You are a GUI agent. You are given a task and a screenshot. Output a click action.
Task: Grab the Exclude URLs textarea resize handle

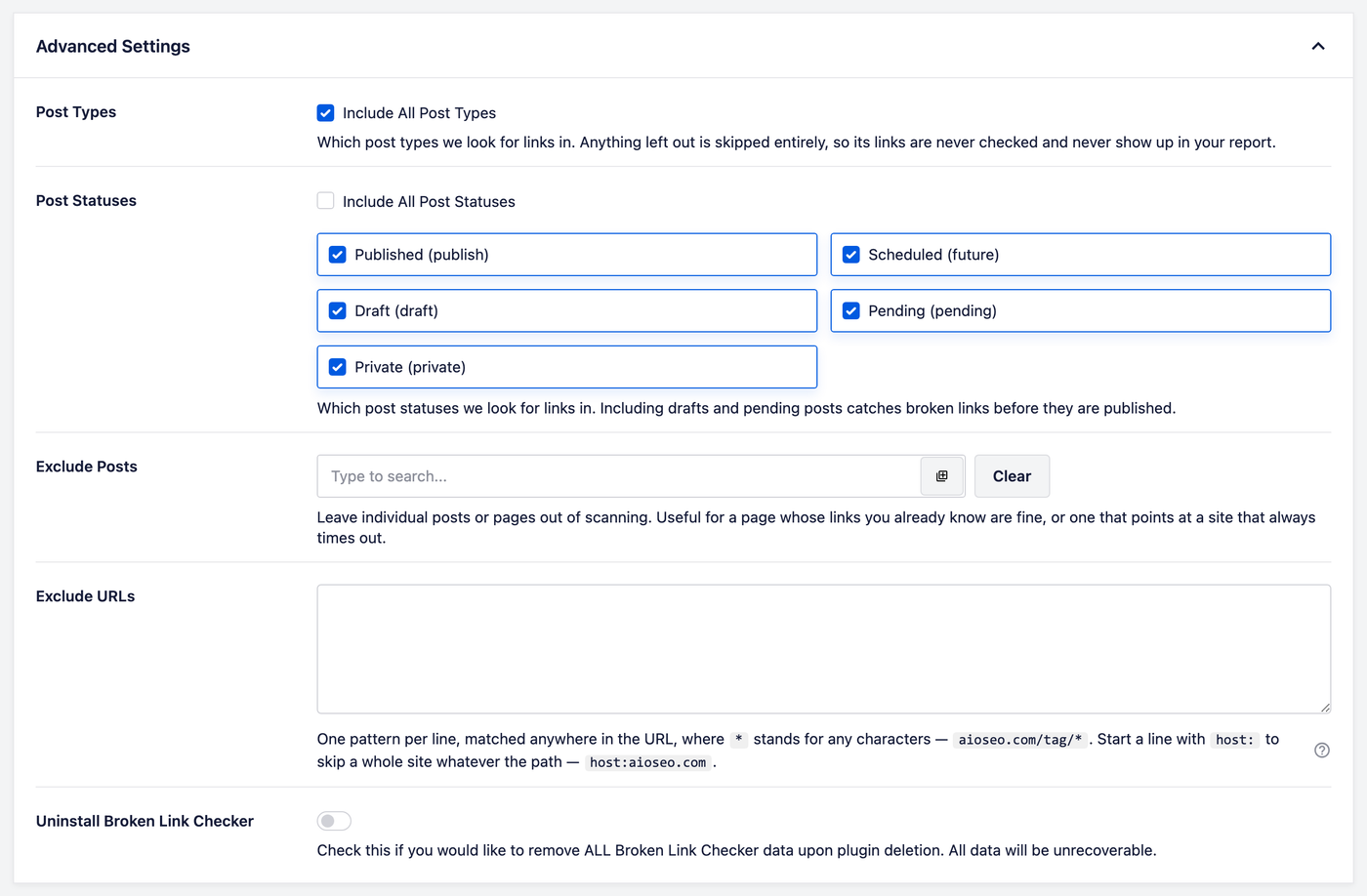[x=1324, y=707]
